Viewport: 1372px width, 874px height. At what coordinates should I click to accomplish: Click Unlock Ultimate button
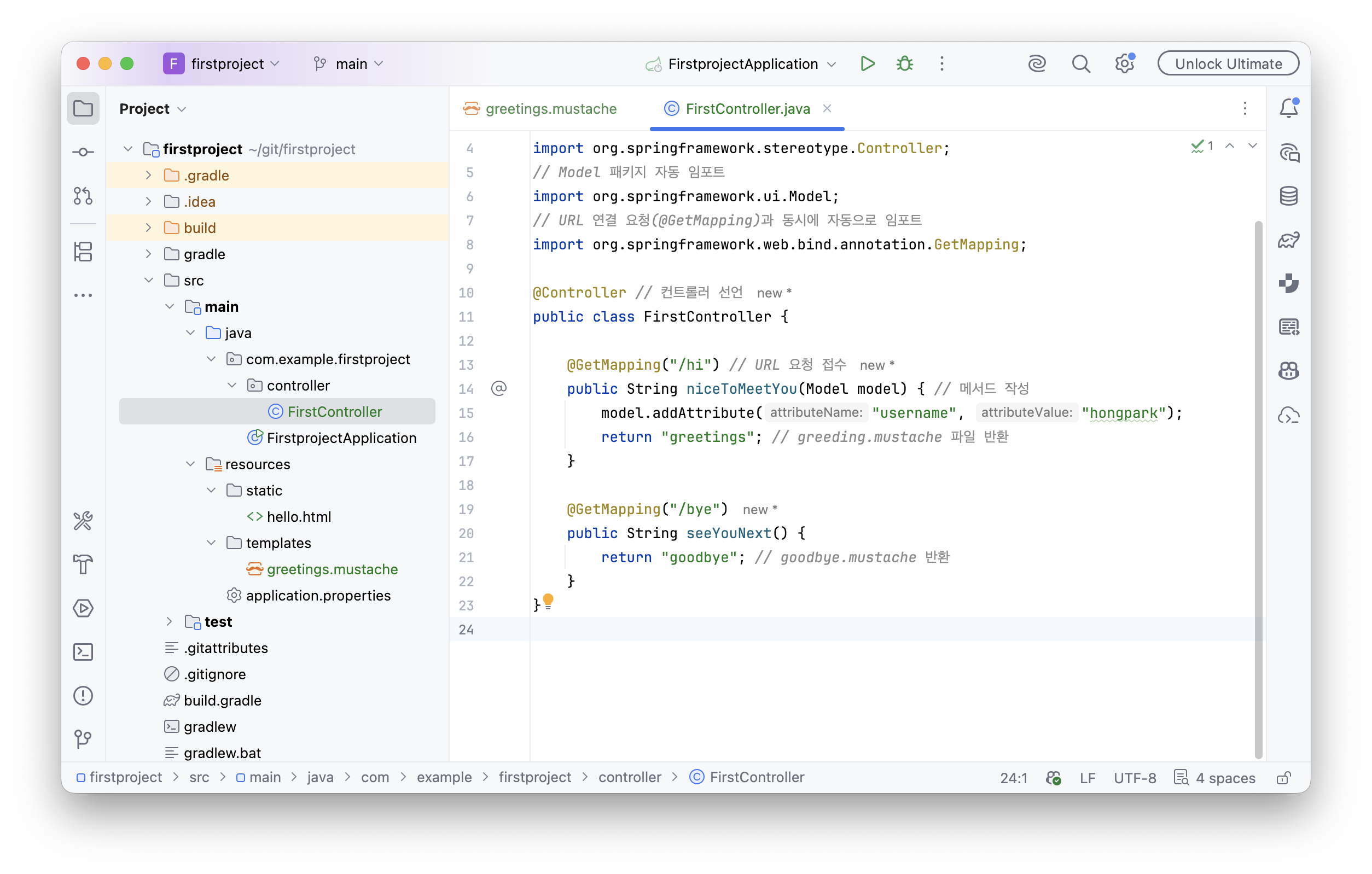(1229, 64)
